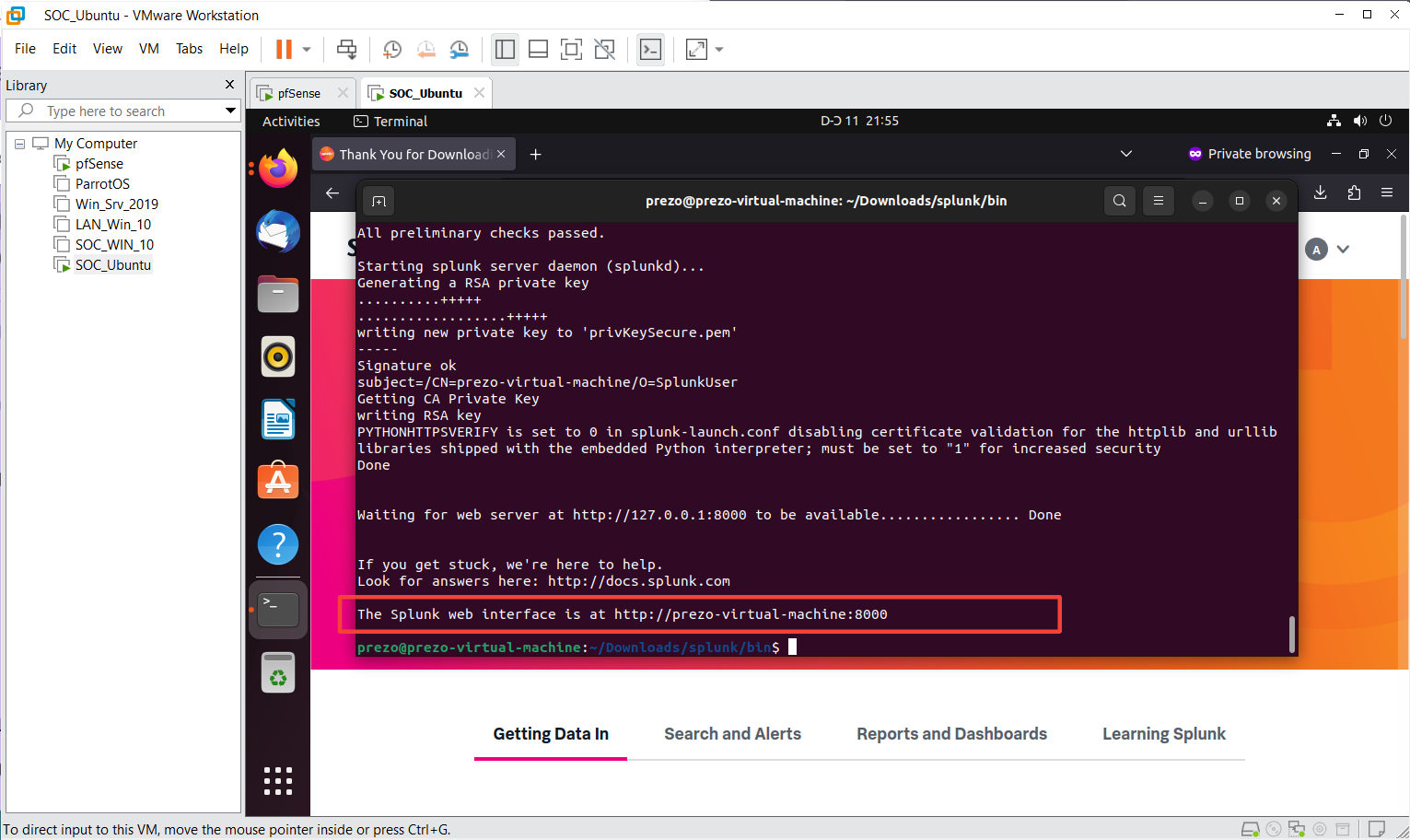Toggle the thumbnail bar view
The height and width of the screenshot is (840, 1410).
pos(538,50)
